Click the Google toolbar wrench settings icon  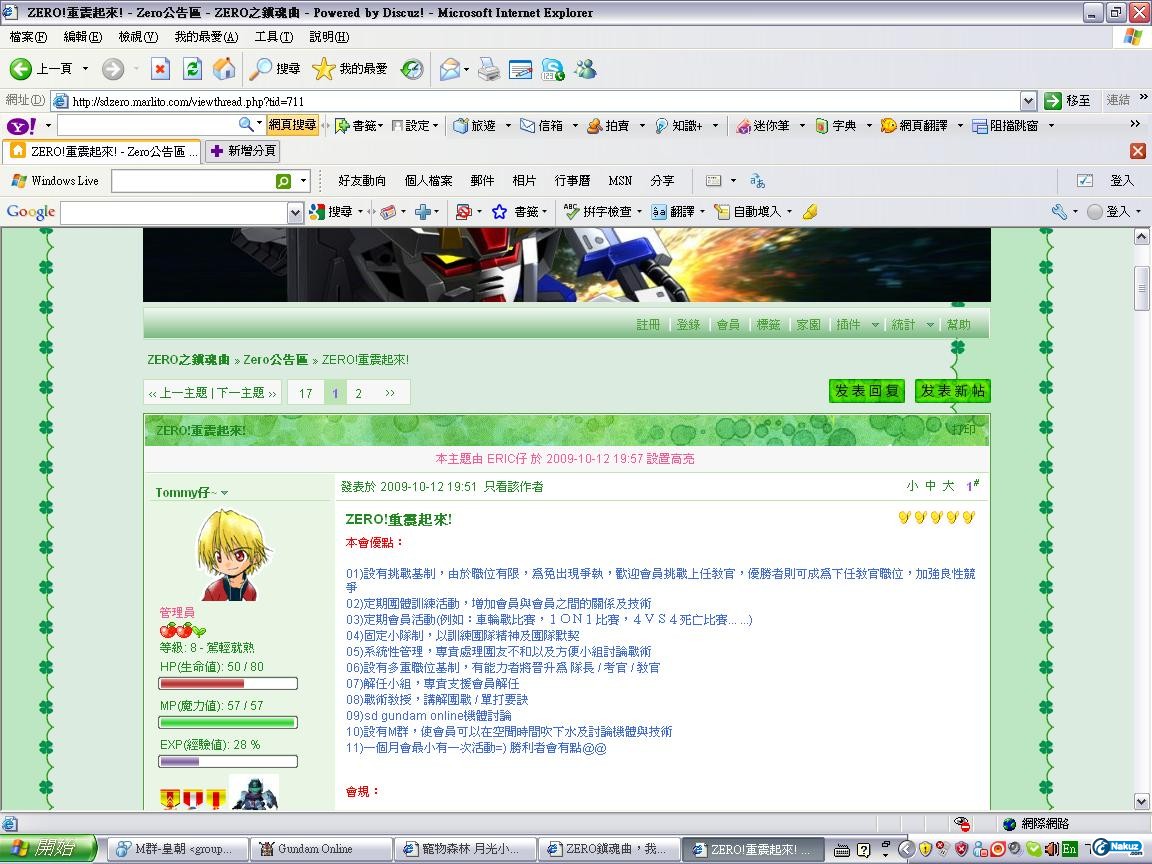pyautogui.click(x=1059, y=212)
